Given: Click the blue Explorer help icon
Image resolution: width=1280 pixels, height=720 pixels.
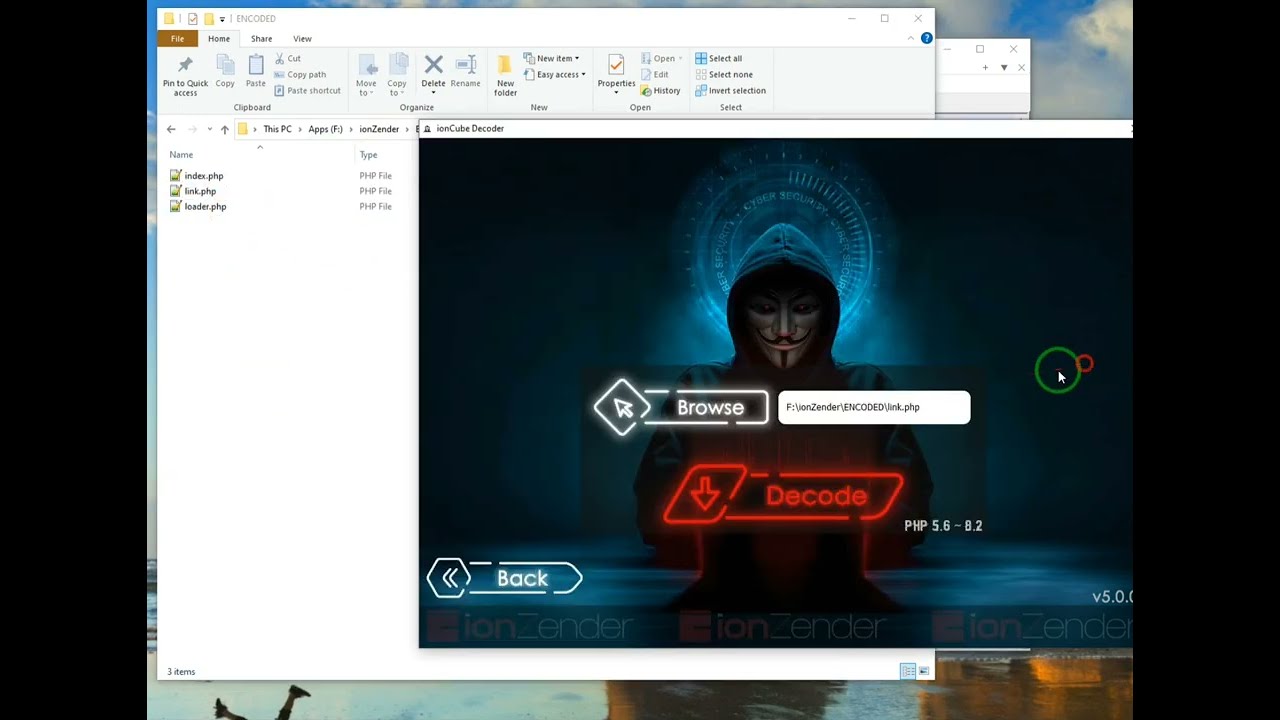Looking at the screenshot, I should [926, 38].
